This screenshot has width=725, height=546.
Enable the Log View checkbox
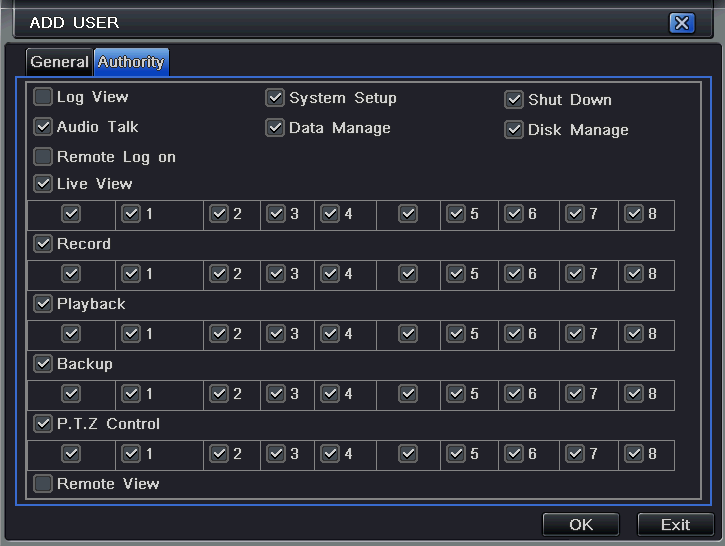(x=43, y=97)
